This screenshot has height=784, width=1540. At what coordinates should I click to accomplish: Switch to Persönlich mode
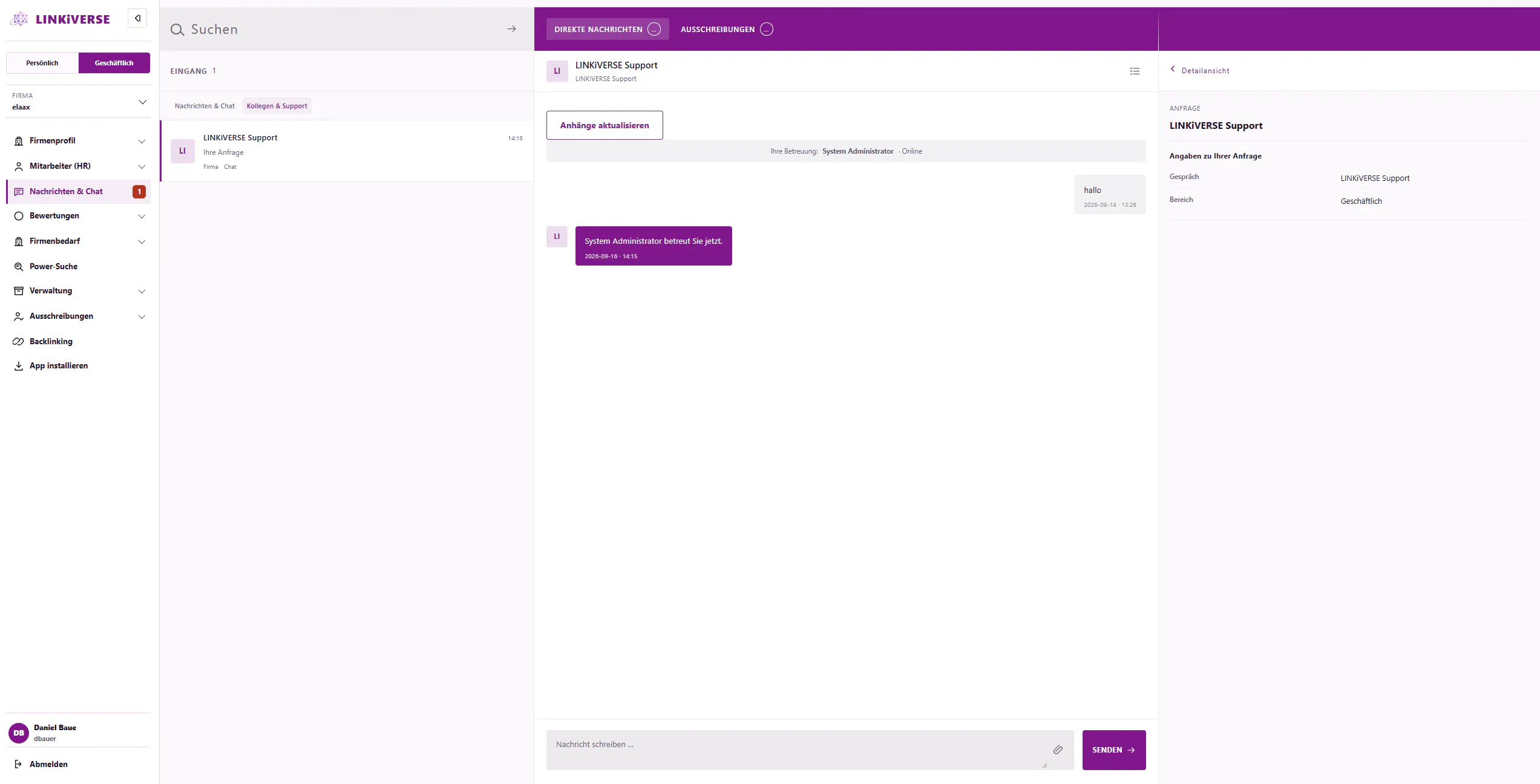tap(42, 63)
